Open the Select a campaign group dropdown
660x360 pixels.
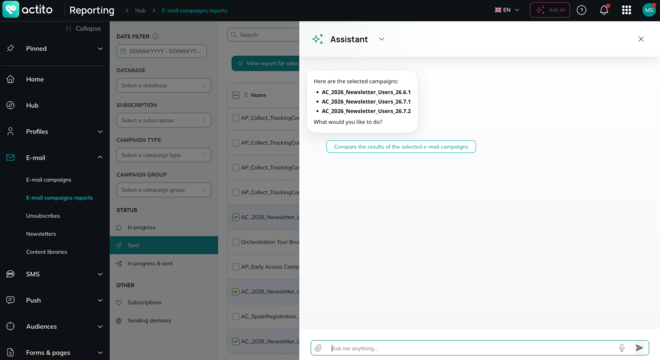[164, 190]
